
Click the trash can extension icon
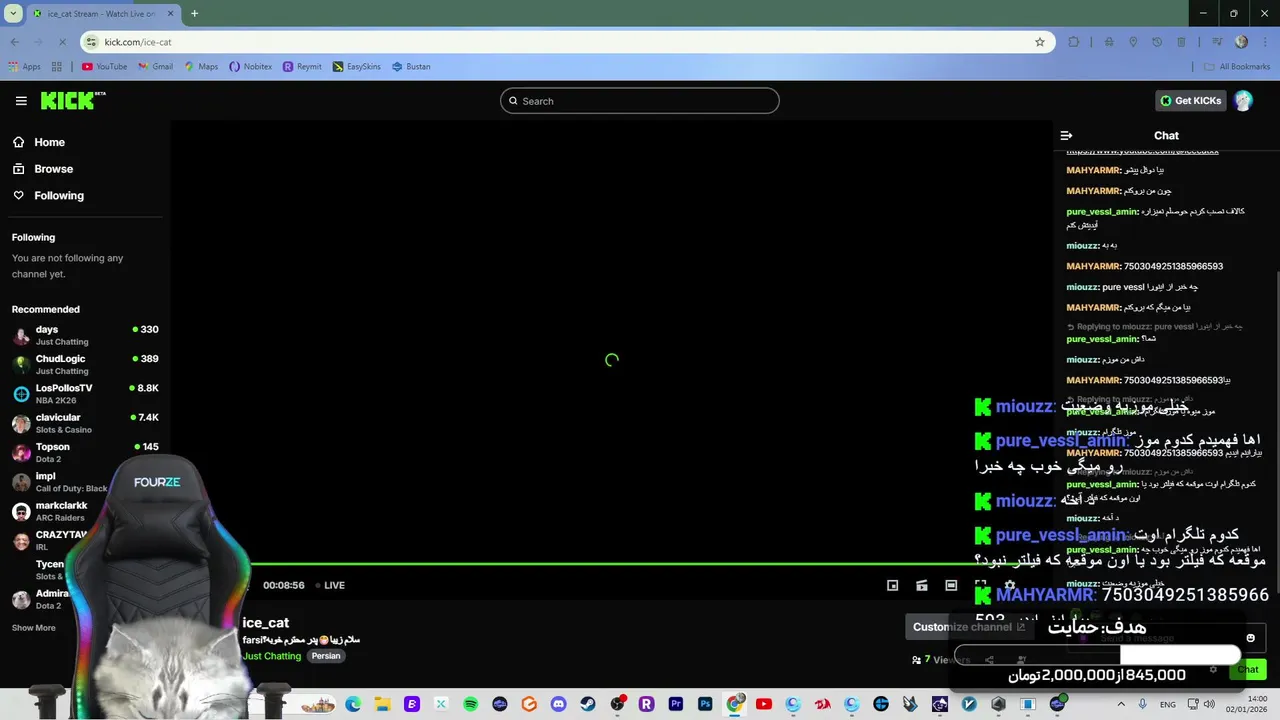click(1181, 42)
